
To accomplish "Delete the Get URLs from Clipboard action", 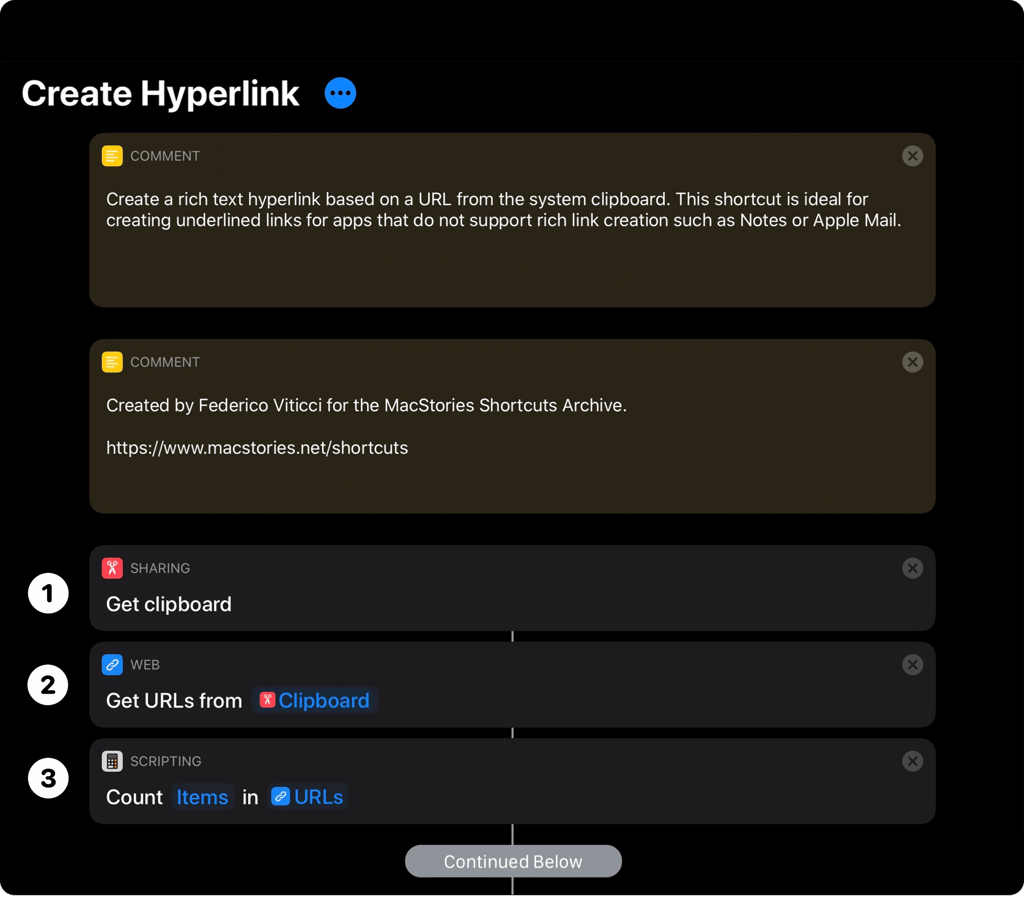I will coord(912,665).
